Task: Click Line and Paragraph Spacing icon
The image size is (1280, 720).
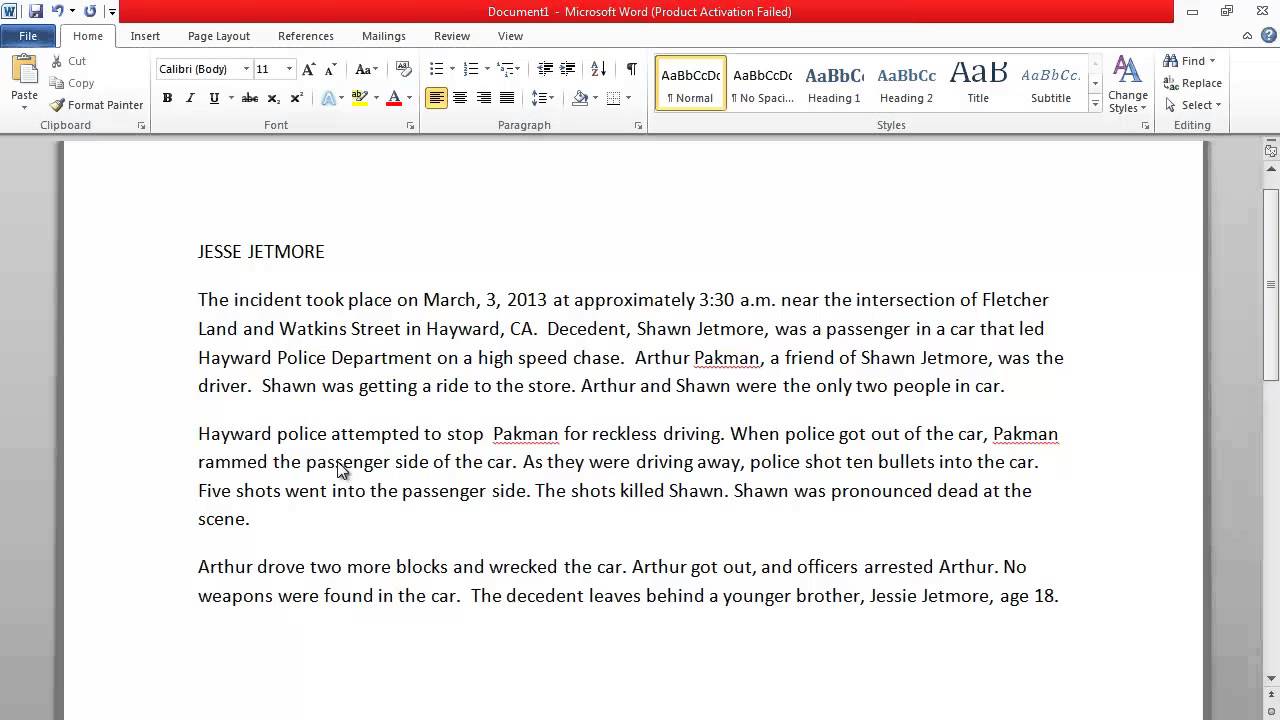Action: 538,98
